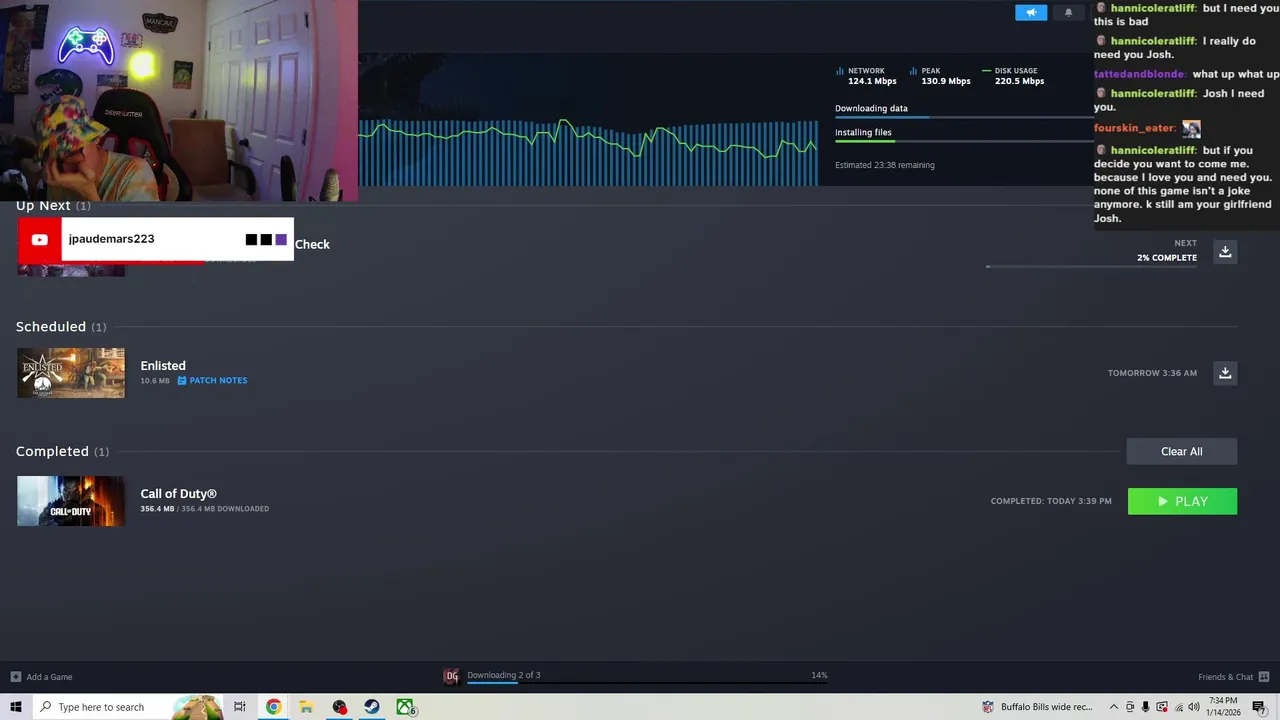Click the Clear All button
Screen dimensions: 1280x720
[x=1182, y=451]
